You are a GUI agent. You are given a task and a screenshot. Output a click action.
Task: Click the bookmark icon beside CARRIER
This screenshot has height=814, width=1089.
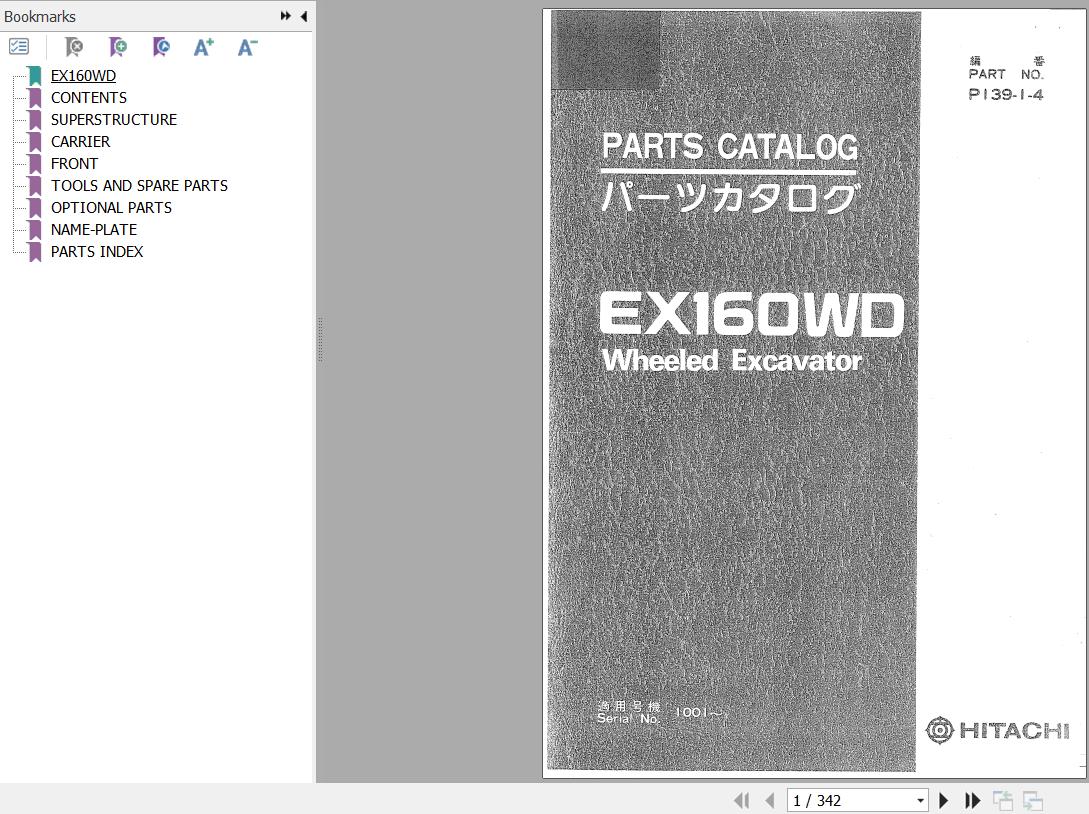pos(35,142)
